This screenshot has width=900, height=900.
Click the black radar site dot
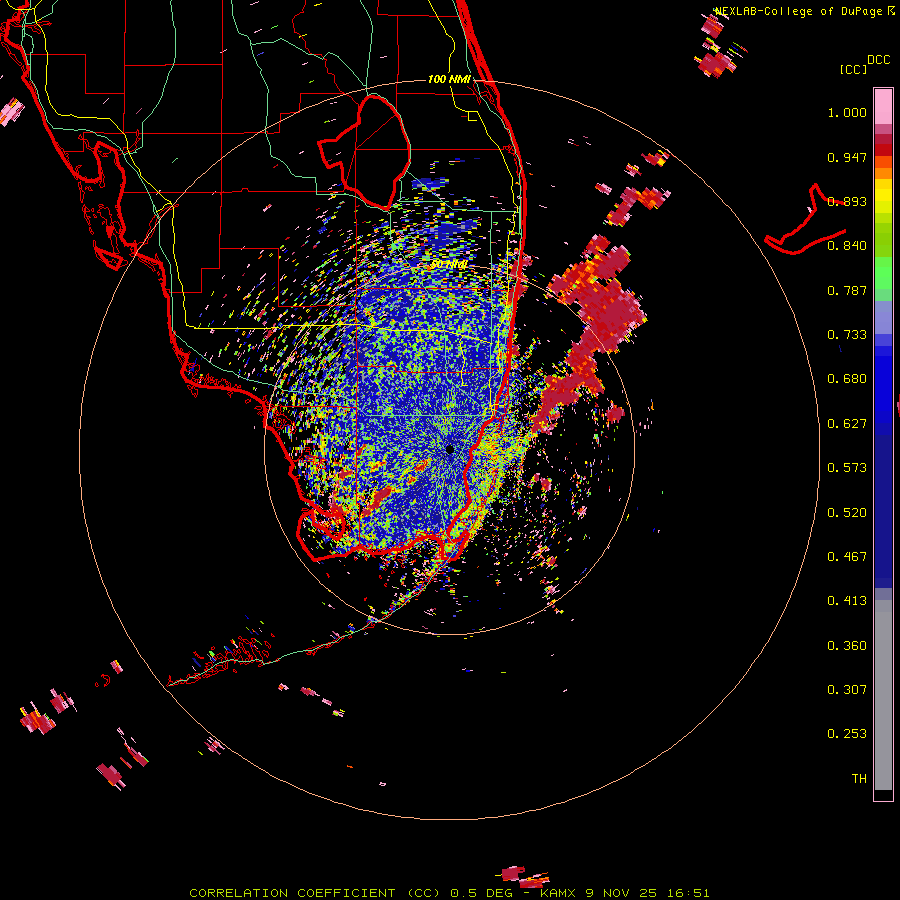pos(450,449)
